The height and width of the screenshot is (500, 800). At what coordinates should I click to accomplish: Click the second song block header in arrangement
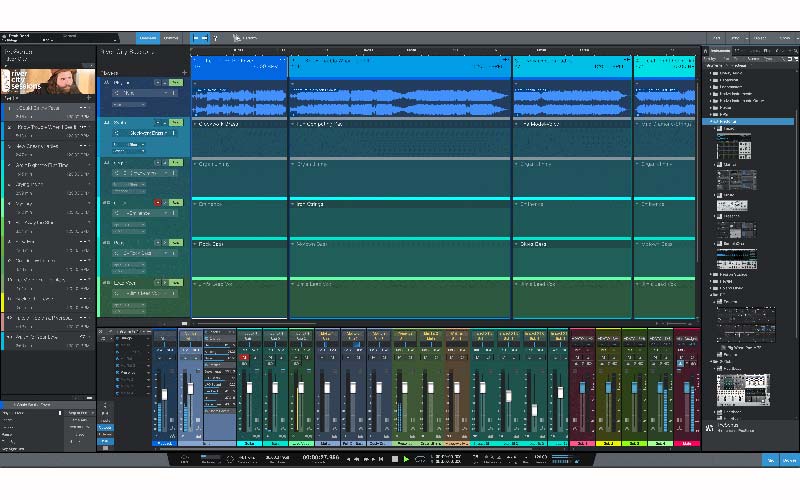point(400,67)
